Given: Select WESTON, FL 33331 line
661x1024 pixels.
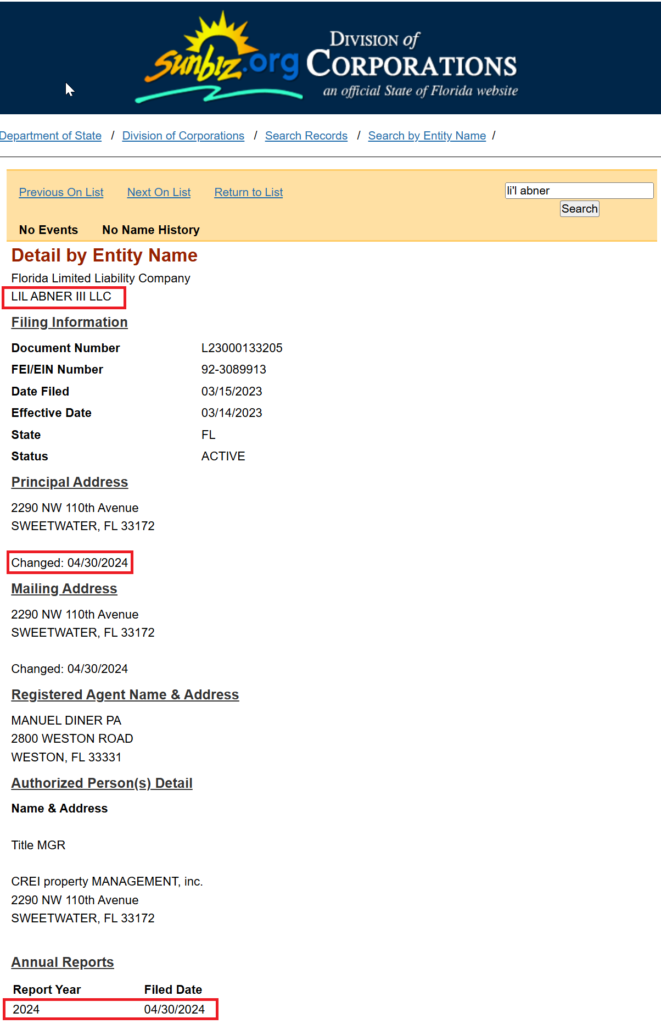Looking at the screenshot, I should [66, 758].
